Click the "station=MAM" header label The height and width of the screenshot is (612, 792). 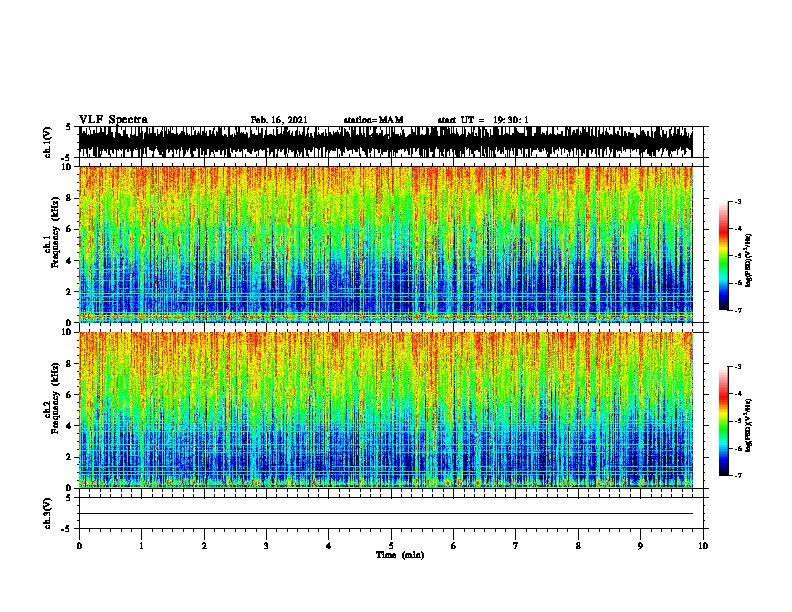[x=373, y=120]
